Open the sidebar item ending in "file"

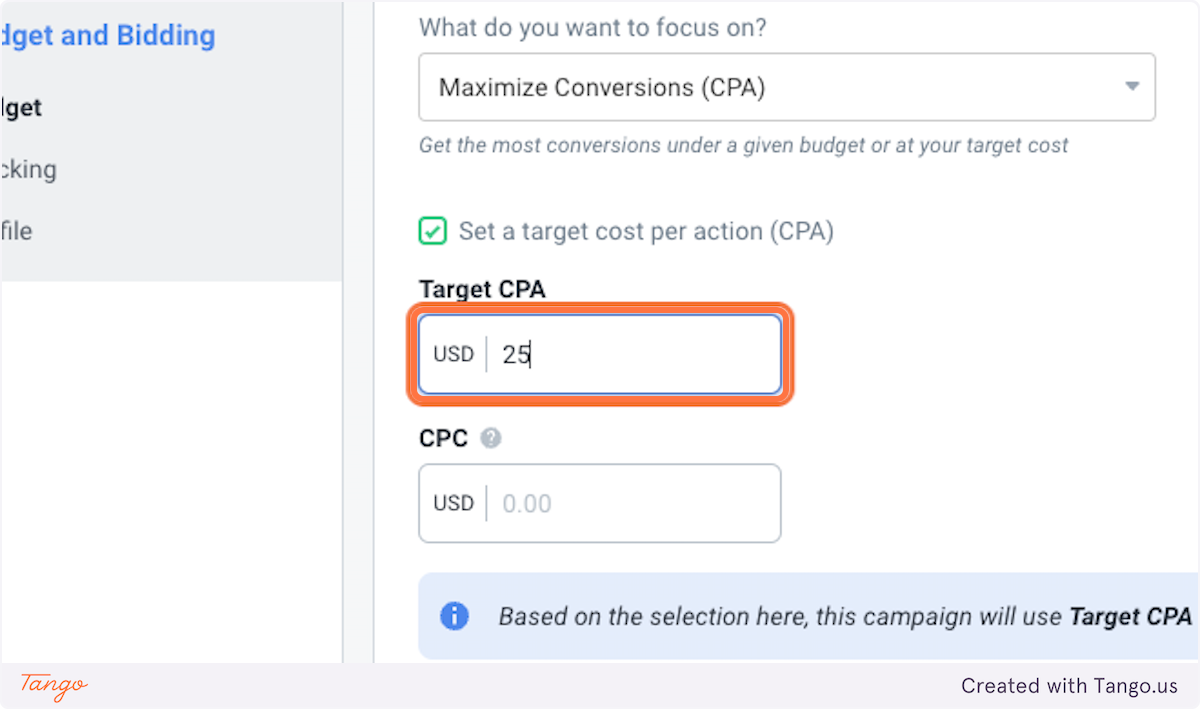point(17,231)
